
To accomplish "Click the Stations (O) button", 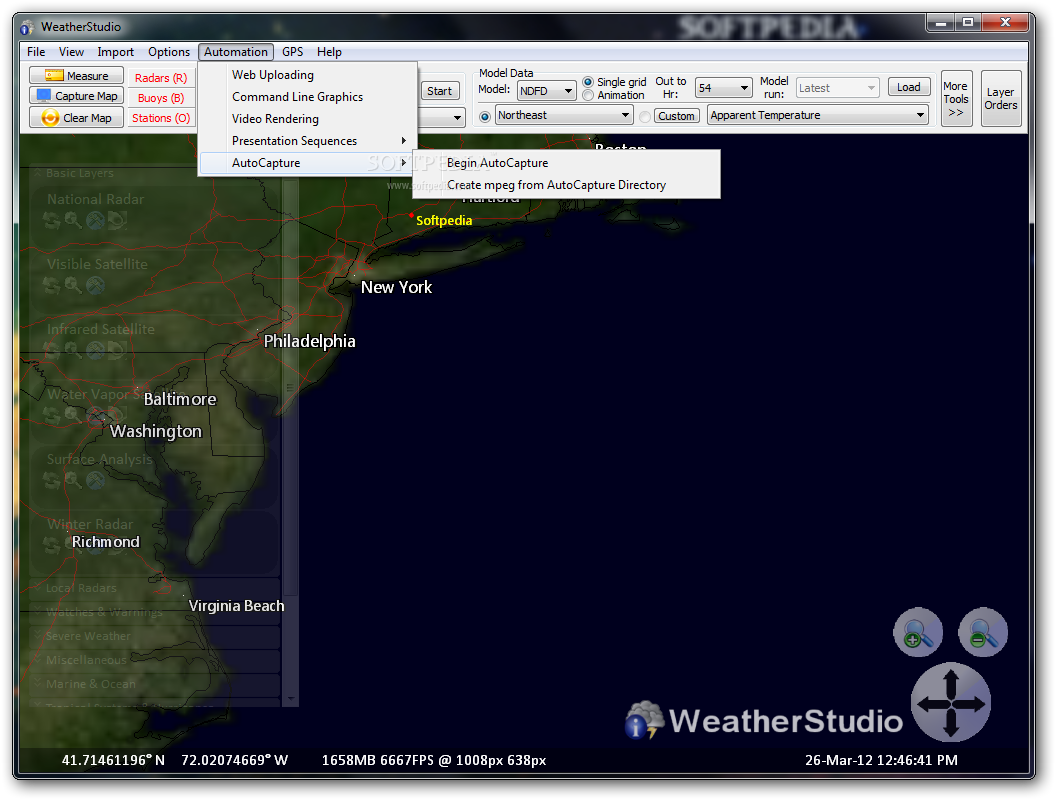I will 161,119.
